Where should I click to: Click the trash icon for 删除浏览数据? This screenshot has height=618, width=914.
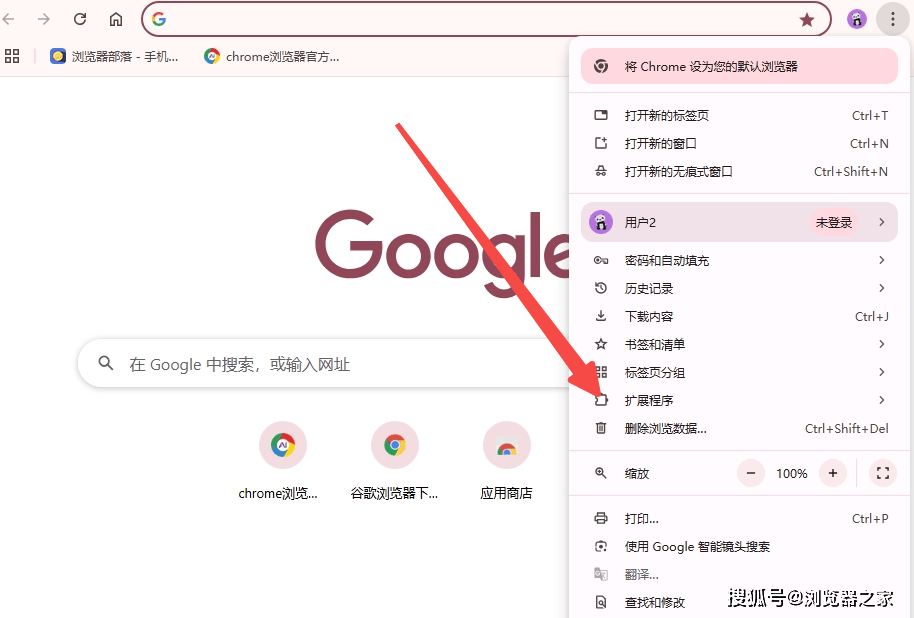[601, 429]
